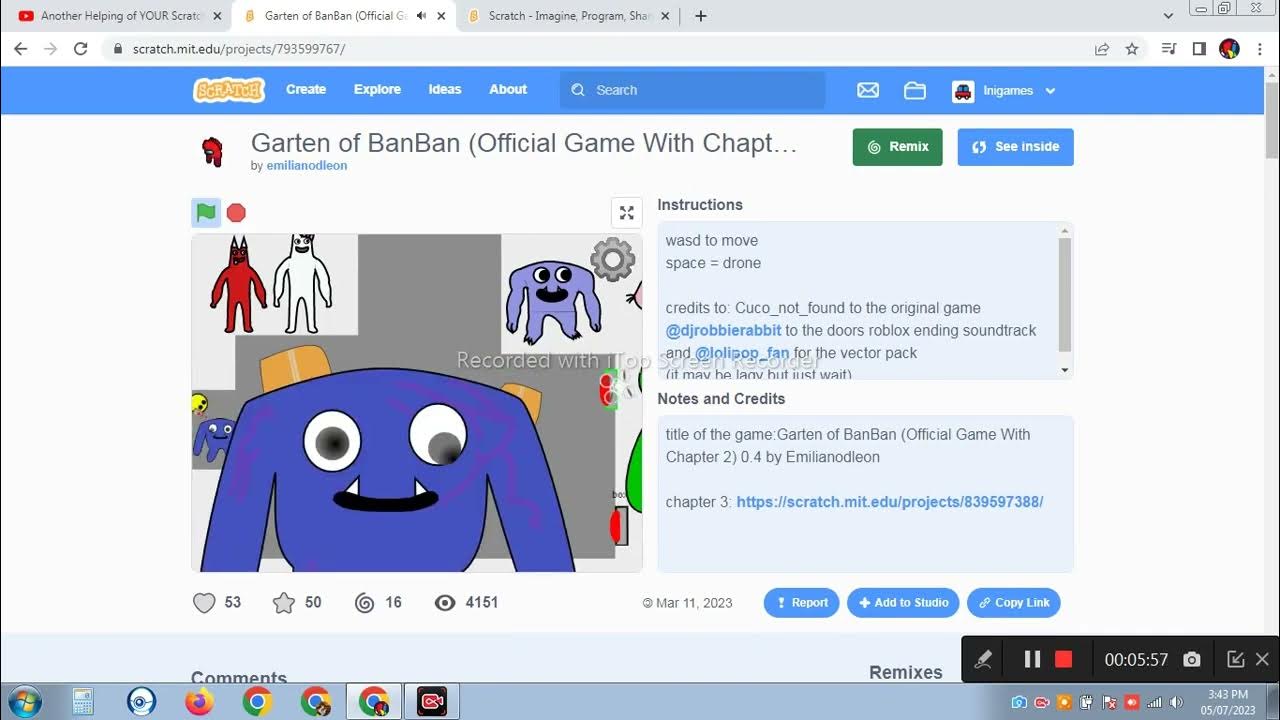Open the Explore menu item
Screen dimensions: 1280x720
[x=377, y=89]
